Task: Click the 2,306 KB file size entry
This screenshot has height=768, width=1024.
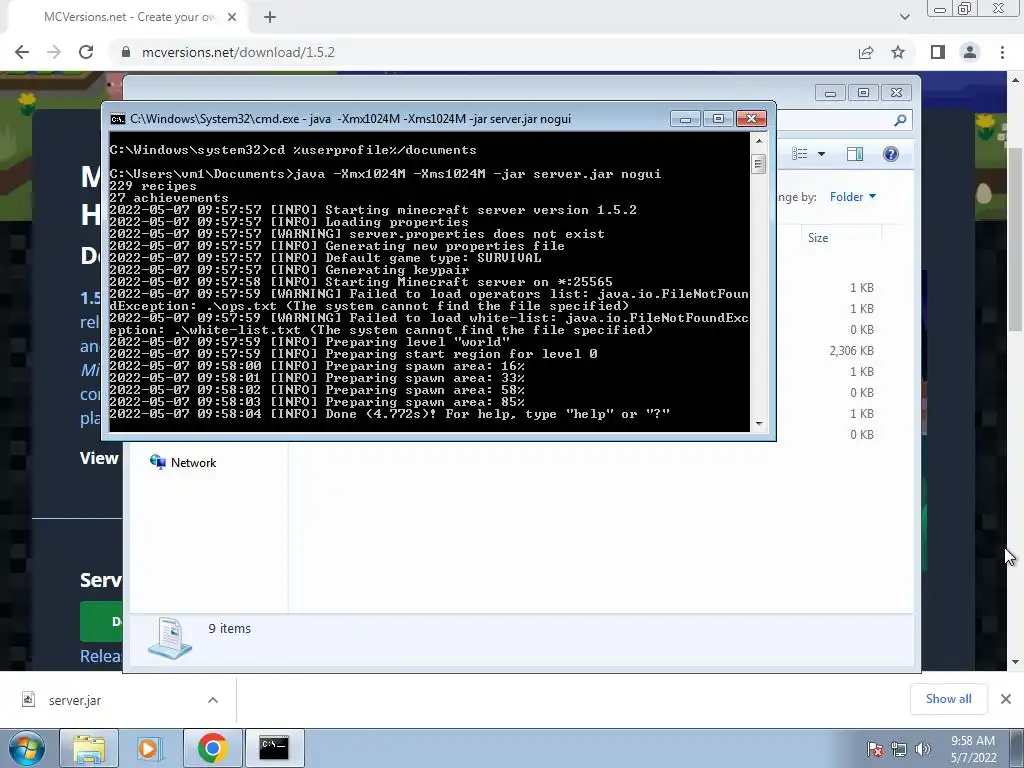Action: [x=852, y=351]
